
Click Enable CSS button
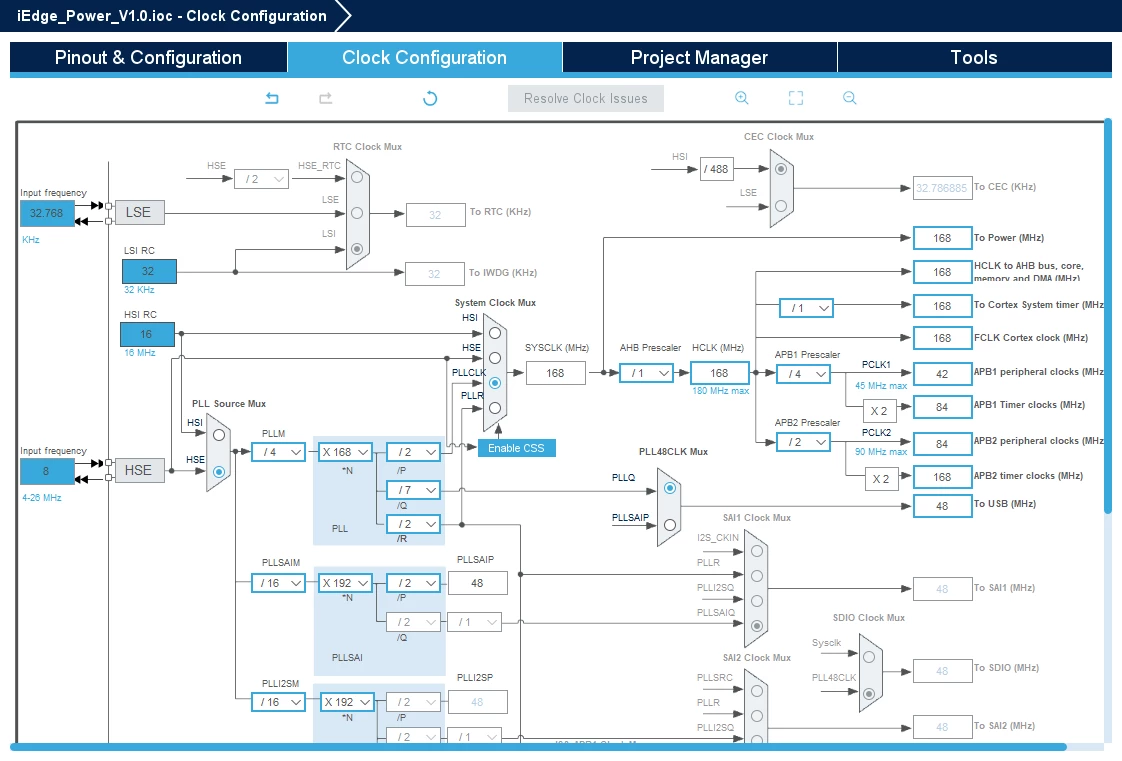(516, 448)
